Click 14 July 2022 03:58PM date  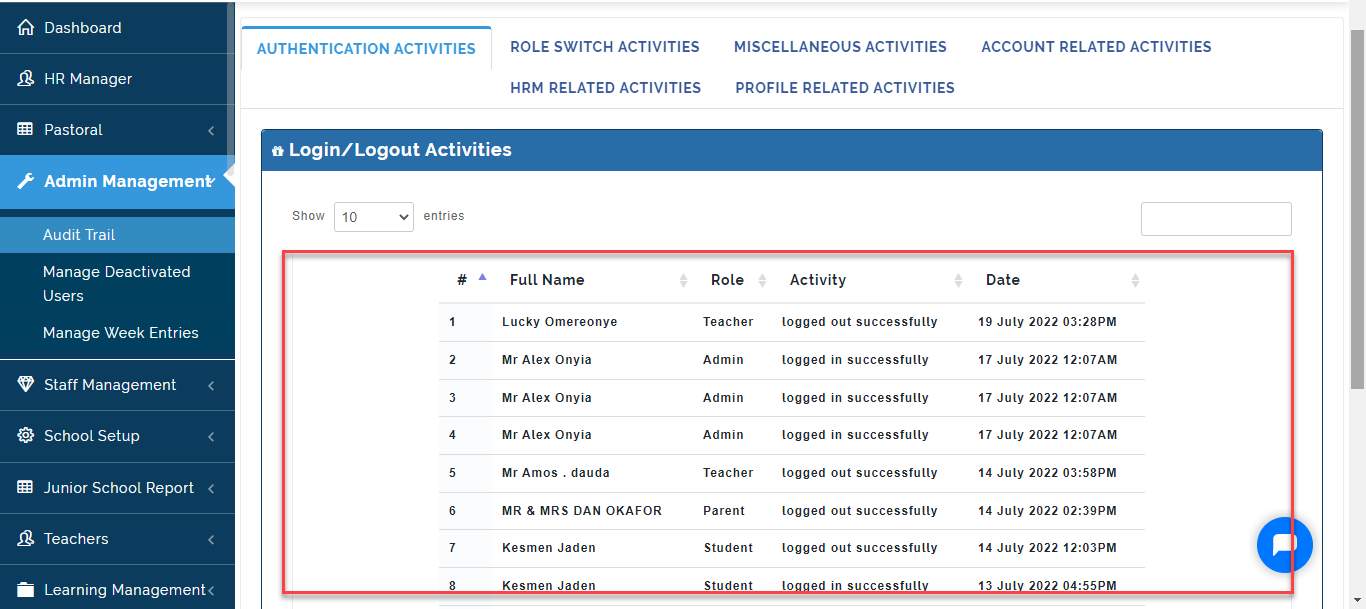pos(1048,473)
